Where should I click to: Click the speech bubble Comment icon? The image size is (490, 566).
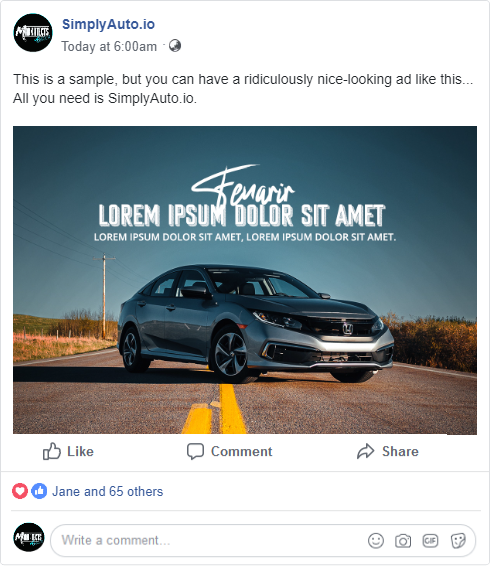coord(195,452)
